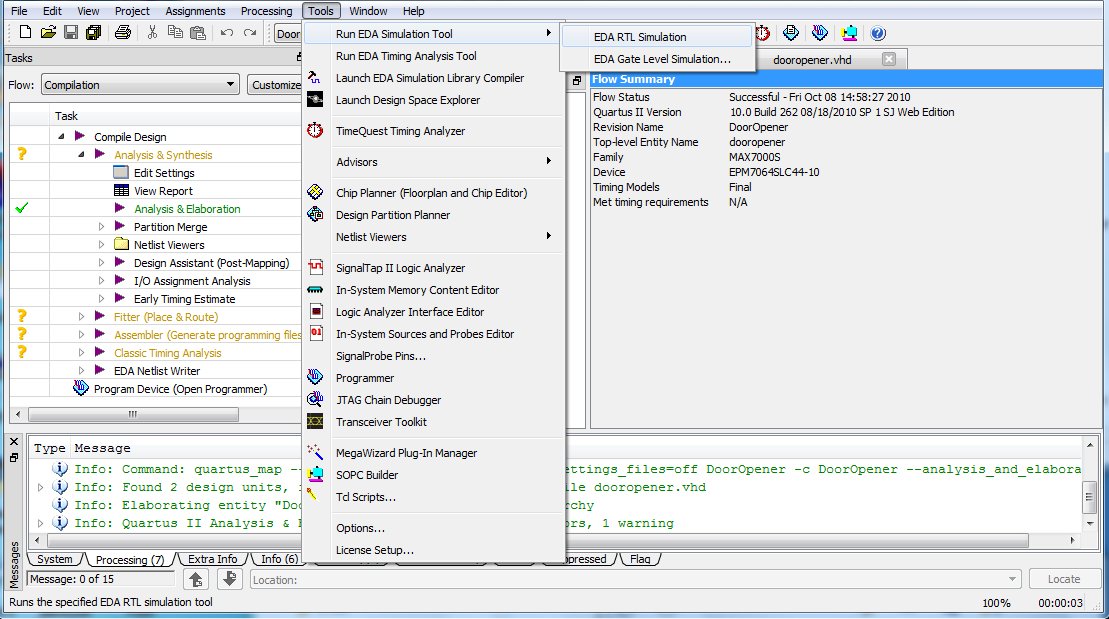Close the Messages panel with X icon
Viewport: 1109px width, 619px height.
[x=14, y=442]
